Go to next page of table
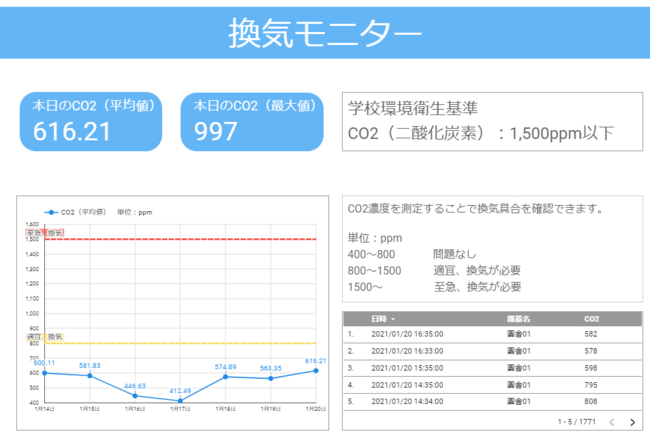 [631, 422]
